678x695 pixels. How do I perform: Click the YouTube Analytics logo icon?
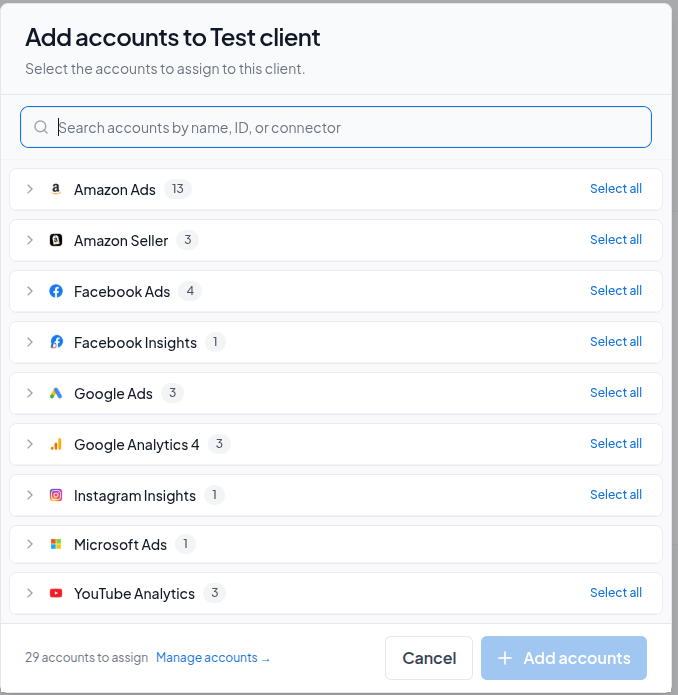(56, 593)
